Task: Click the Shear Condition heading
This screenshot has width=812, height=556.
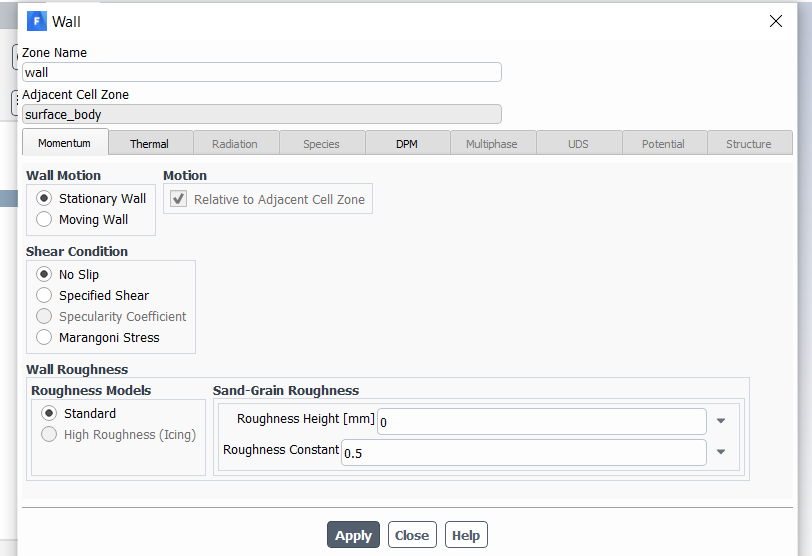Action: (x=77, y=252)
